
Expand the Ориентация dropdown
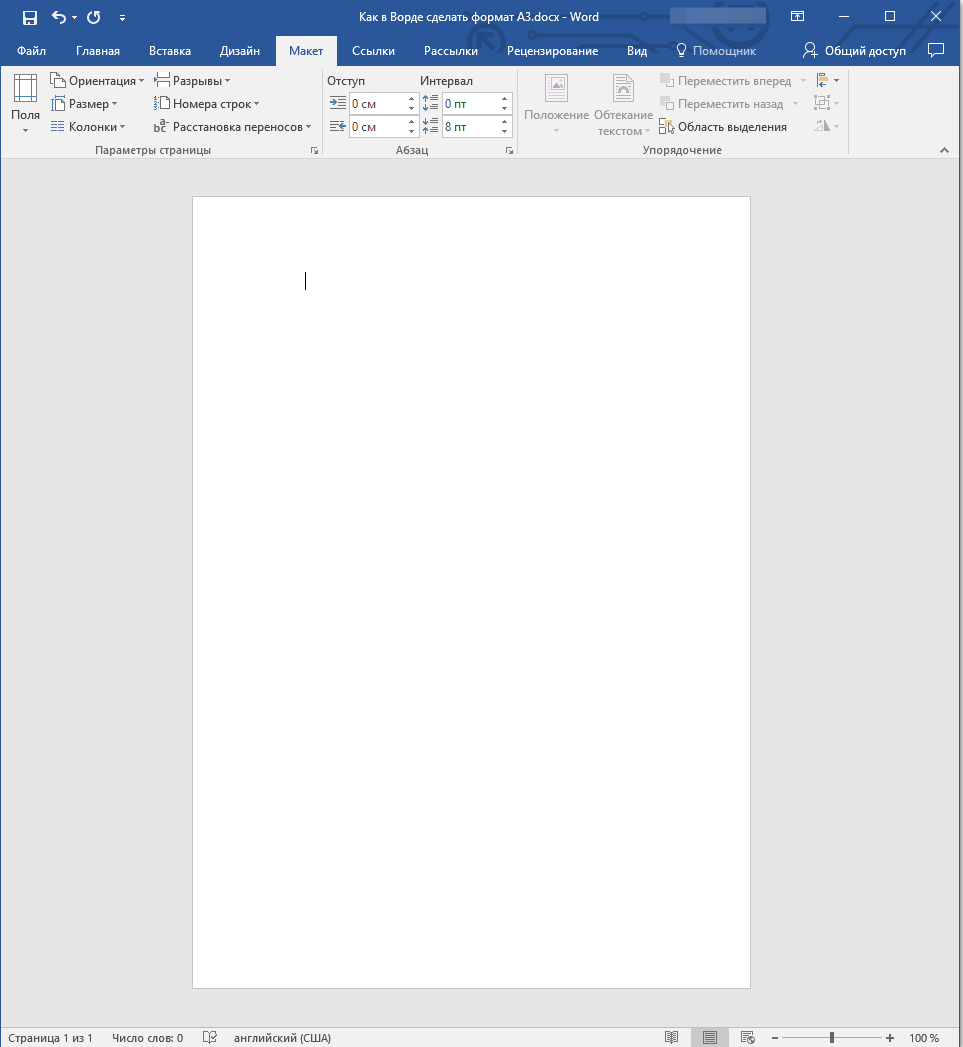97,81
